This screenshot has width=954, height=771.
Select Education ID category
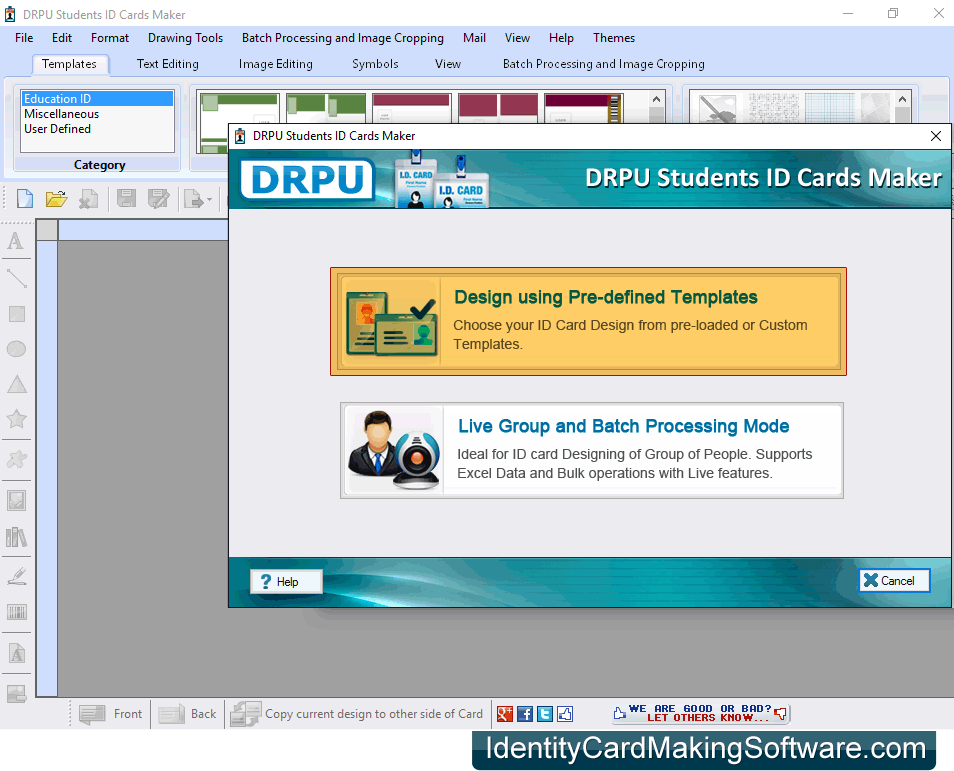tap(97, 99)
